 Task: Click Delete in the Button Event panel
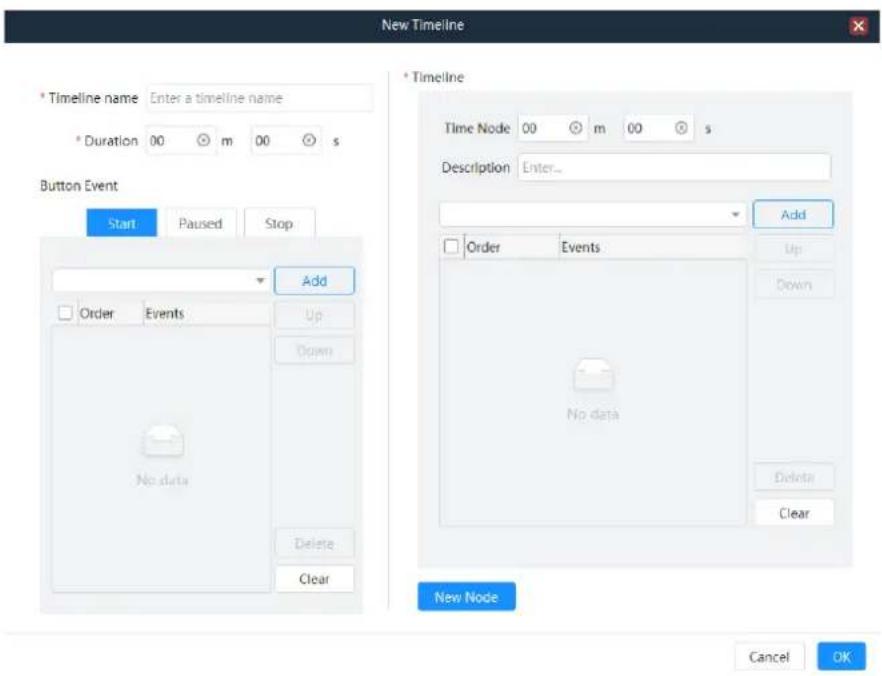click(314, 543)
